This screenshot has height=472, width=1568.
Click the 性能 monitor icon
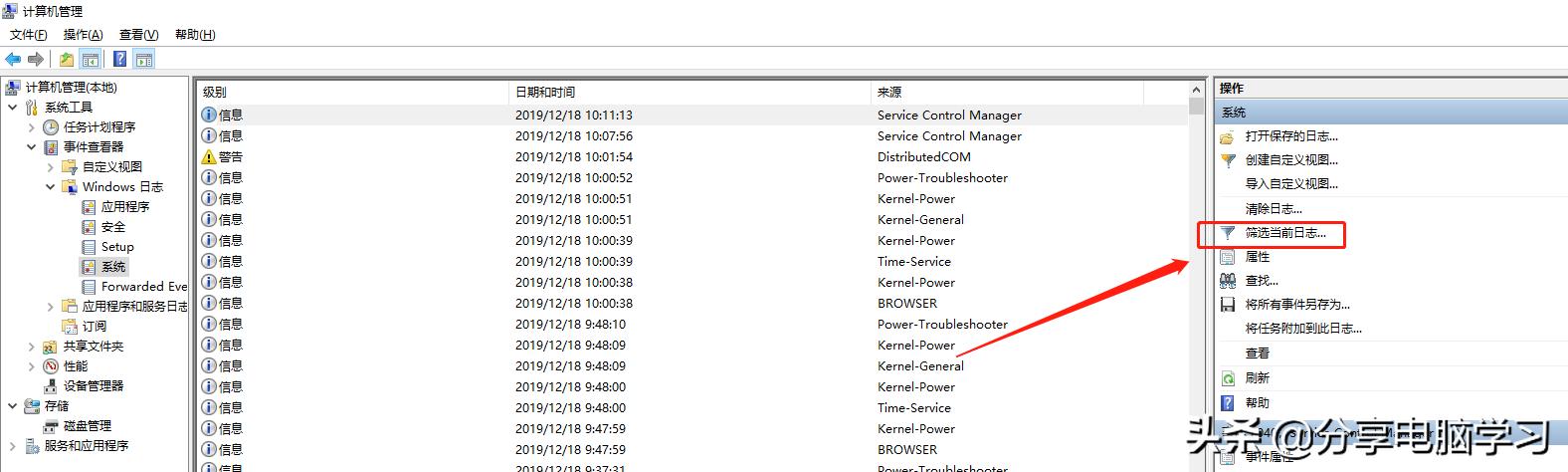(51, 366)
